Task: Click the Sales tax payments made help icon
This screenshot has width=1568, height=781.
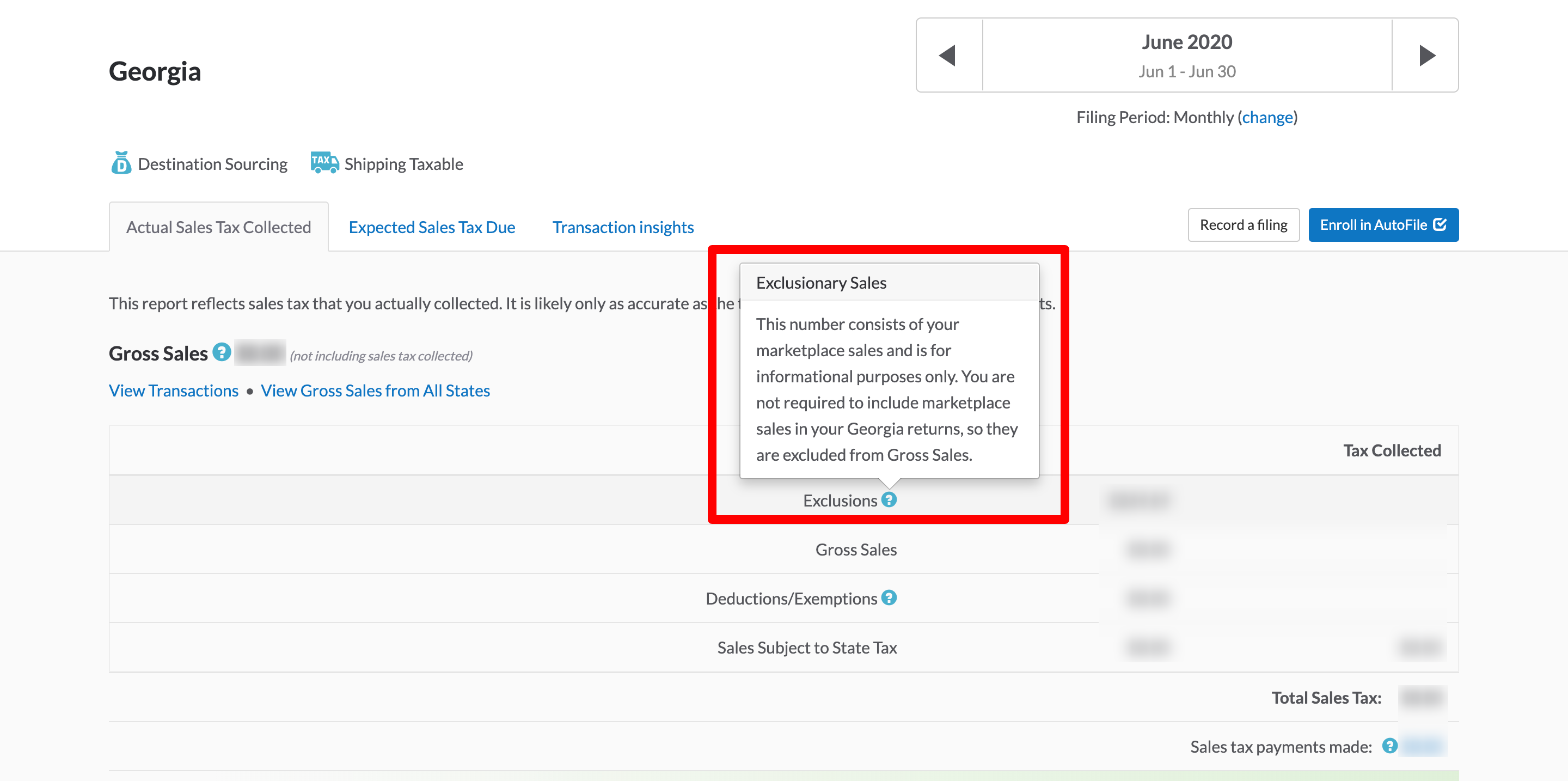Action: [1389, 745]
